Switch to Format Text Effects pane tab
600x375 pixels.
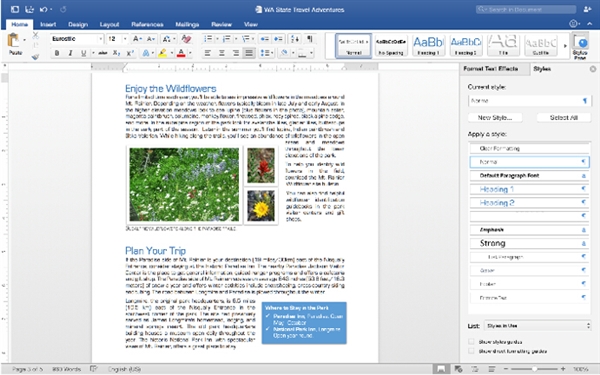point(491,69)
